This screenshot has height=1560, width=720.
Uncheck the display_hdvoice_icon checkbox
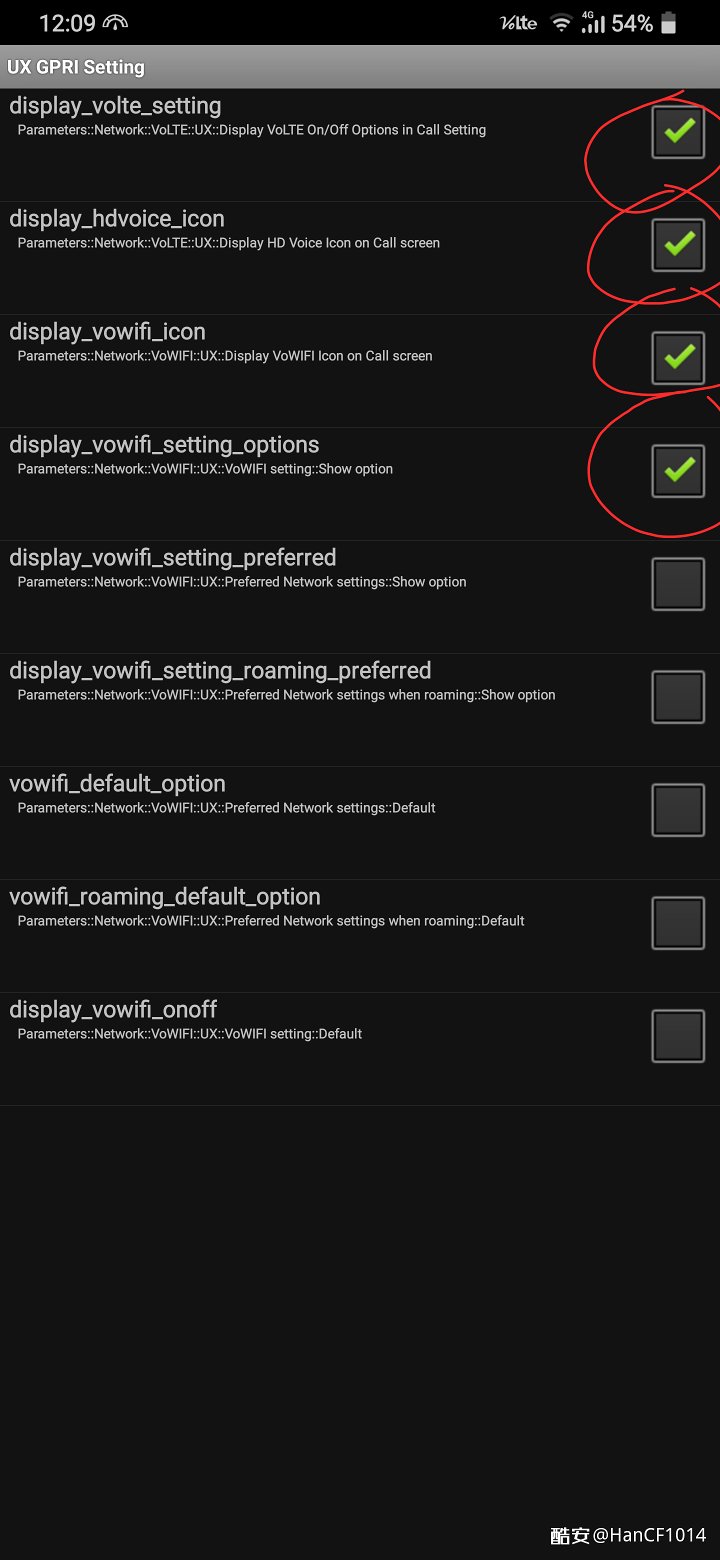tap(678, 245)
